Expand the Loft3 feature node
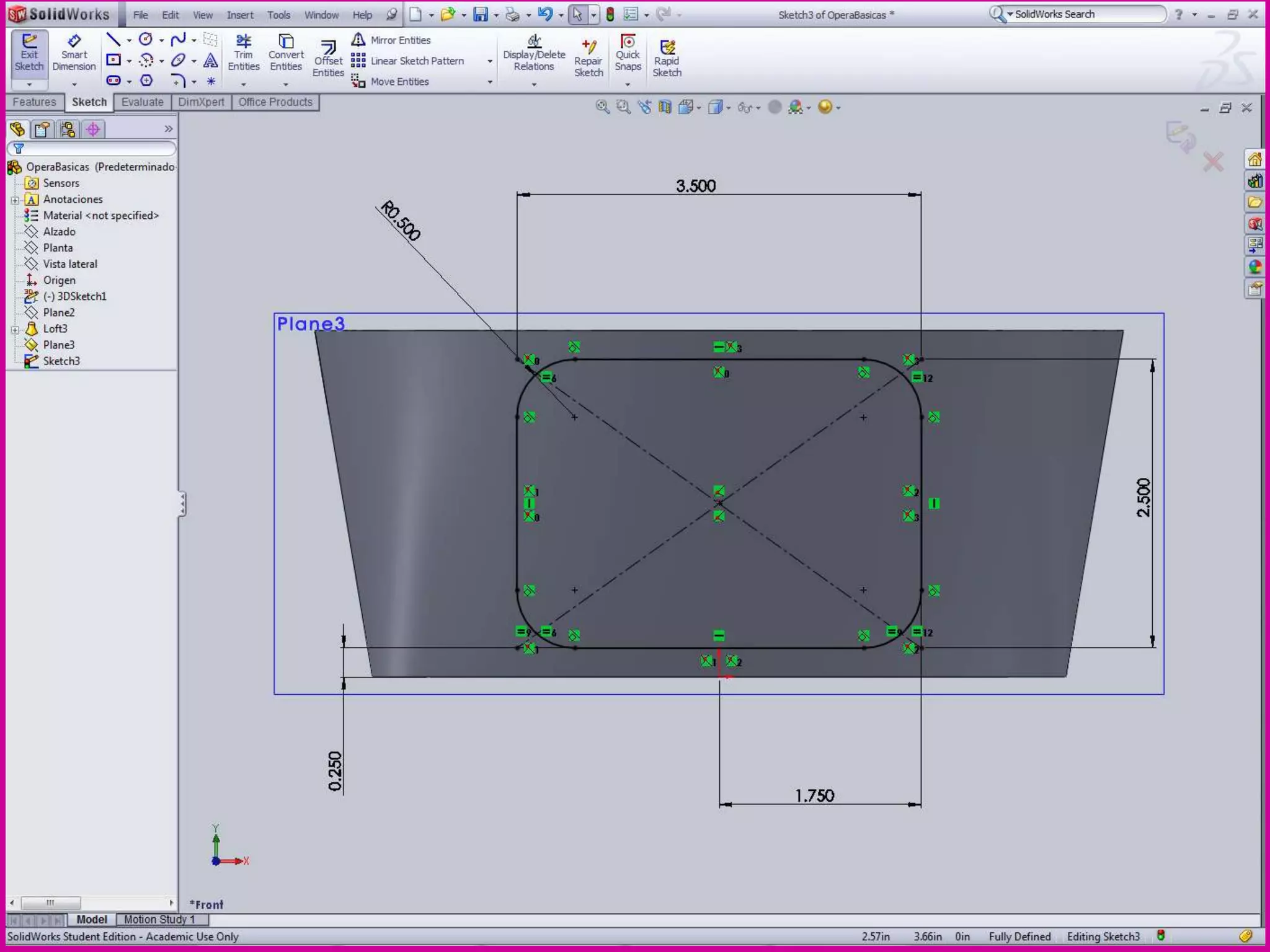The width and height of the screenshot is (1270, 952). (x=15, y=329)
